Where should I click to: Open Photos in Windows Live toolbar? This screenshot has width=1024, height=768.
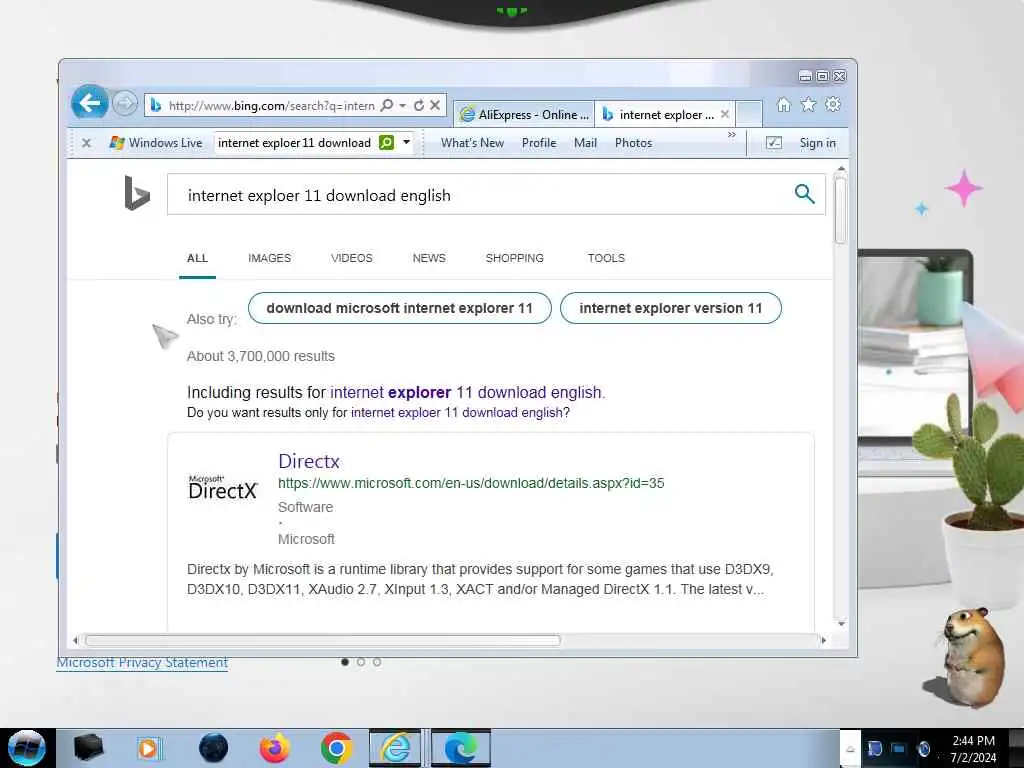coord(633,142)
